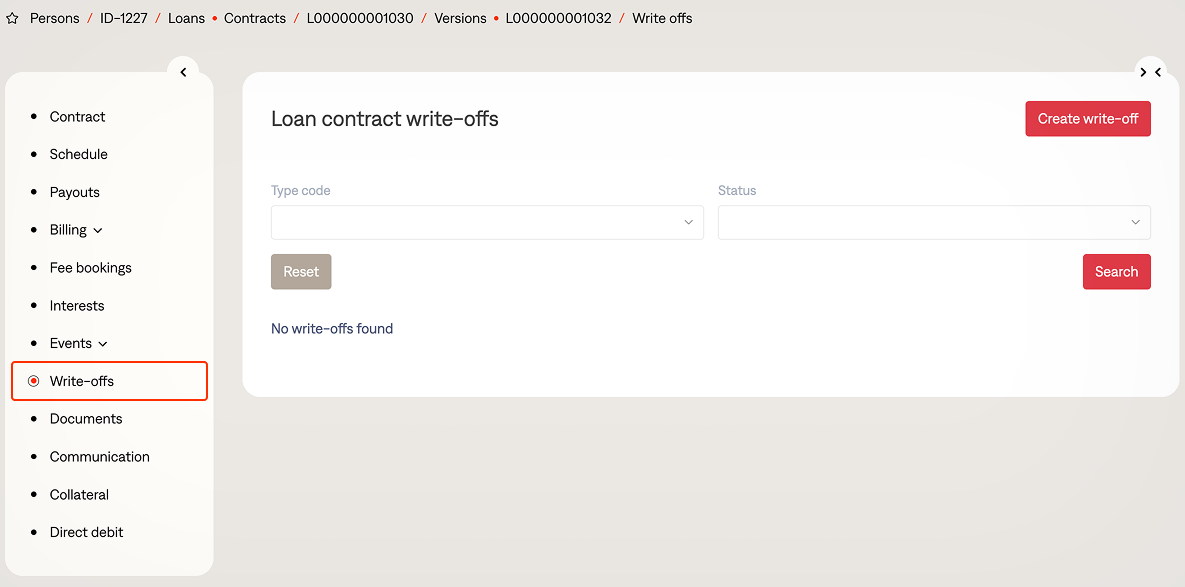Show the Collateral section
This screenshot has height=587, width=1185.
pyautogui.click(x=79, y=495)
